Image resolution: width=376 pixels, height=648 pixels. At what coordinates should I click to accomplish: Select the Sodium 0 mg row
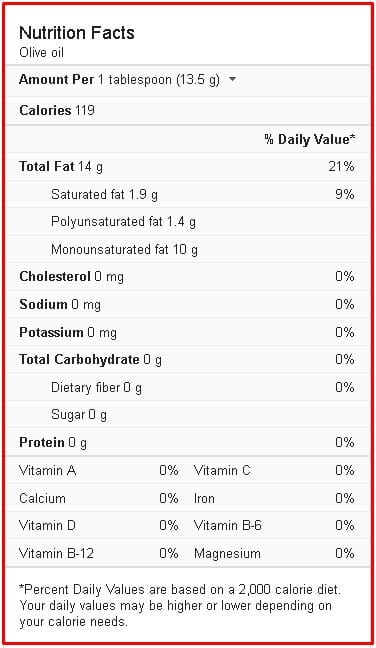(188, 305)
